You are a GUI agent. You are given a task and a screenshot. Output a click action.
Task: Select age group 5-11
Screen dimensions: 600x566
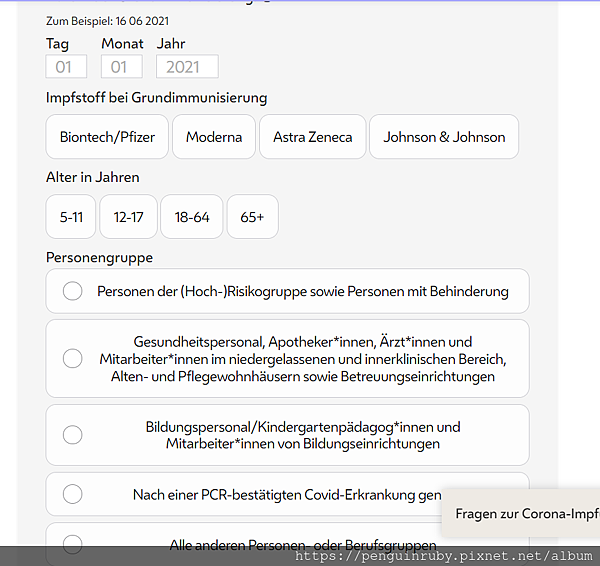71,217
